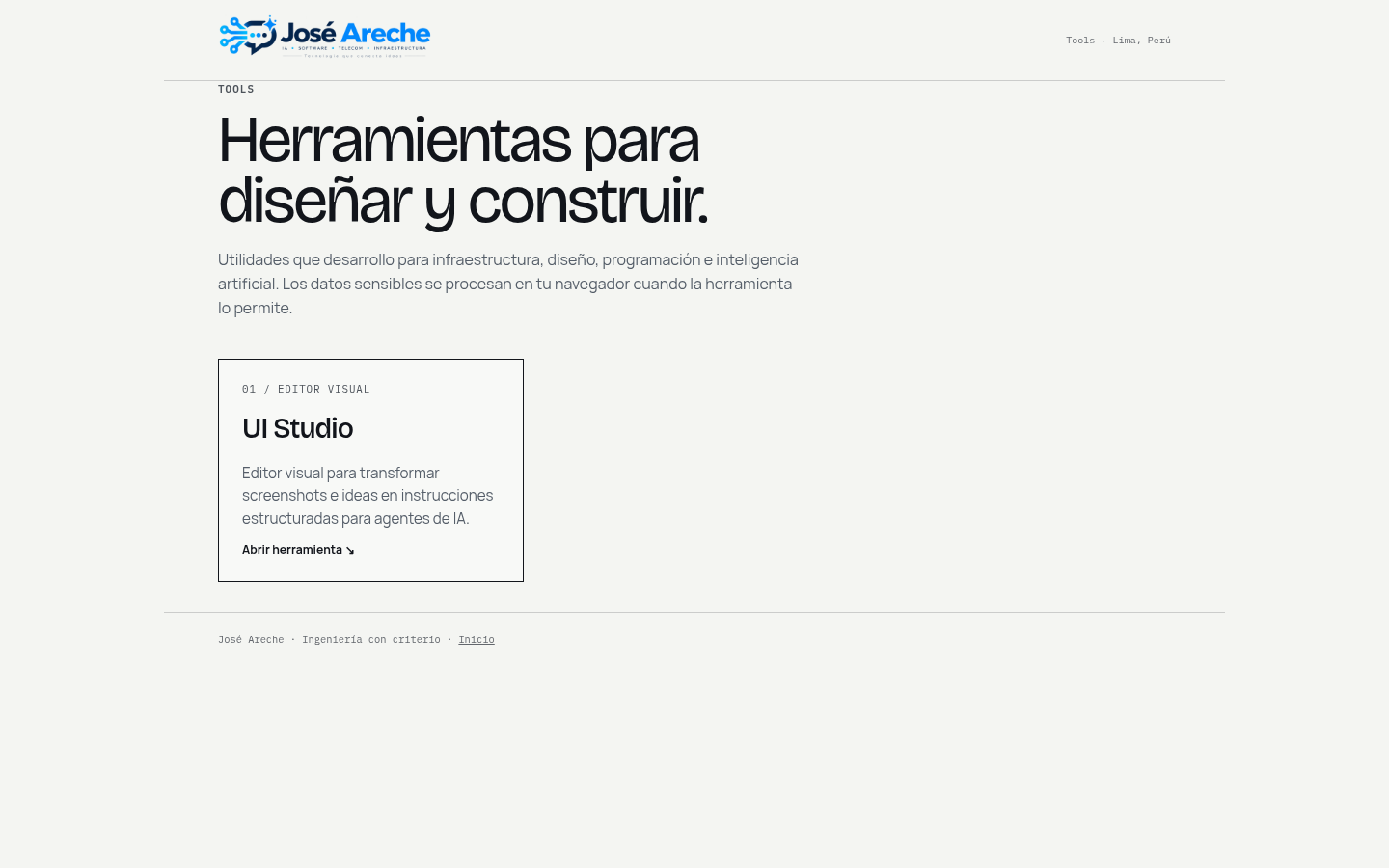
Task: Click the heading 'Herramientas para diseñar y construir.'
Action: pyautogui.click(x=463, y=171)
